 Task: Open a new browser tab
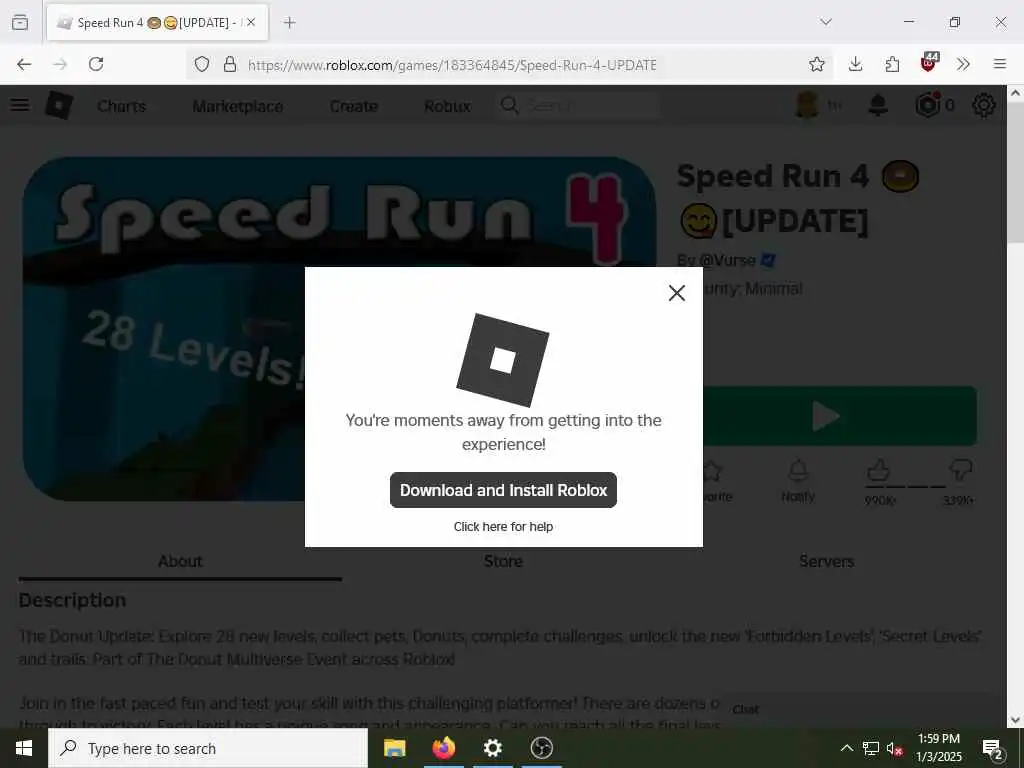289,23
